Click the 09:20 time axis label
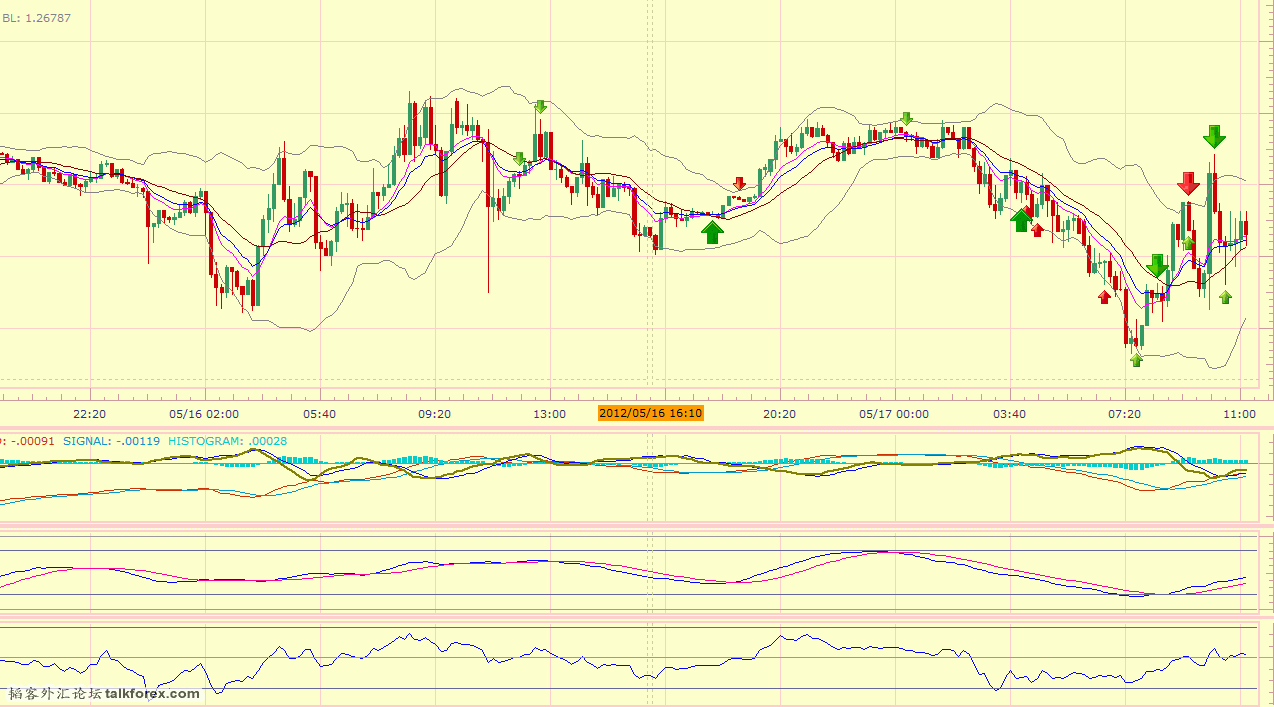Screen dimensions: 1274x707 point(434,414)
